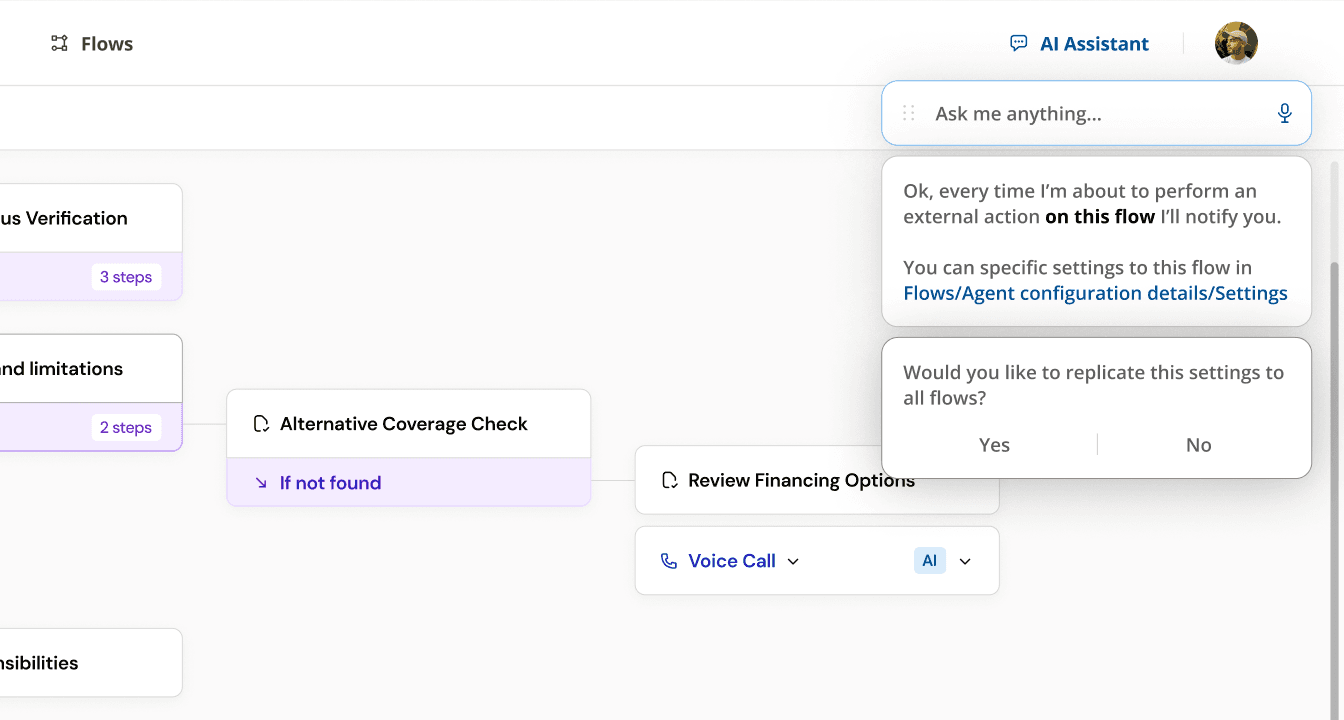Click the Voice Call phone icon
Screen dimensions: 1344x720
669,561
